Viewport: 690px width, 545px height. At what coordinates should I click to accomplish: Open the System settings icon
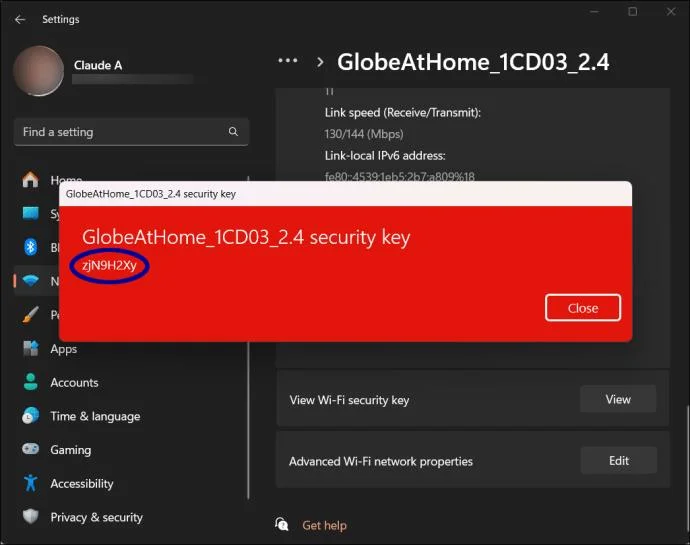30,214
